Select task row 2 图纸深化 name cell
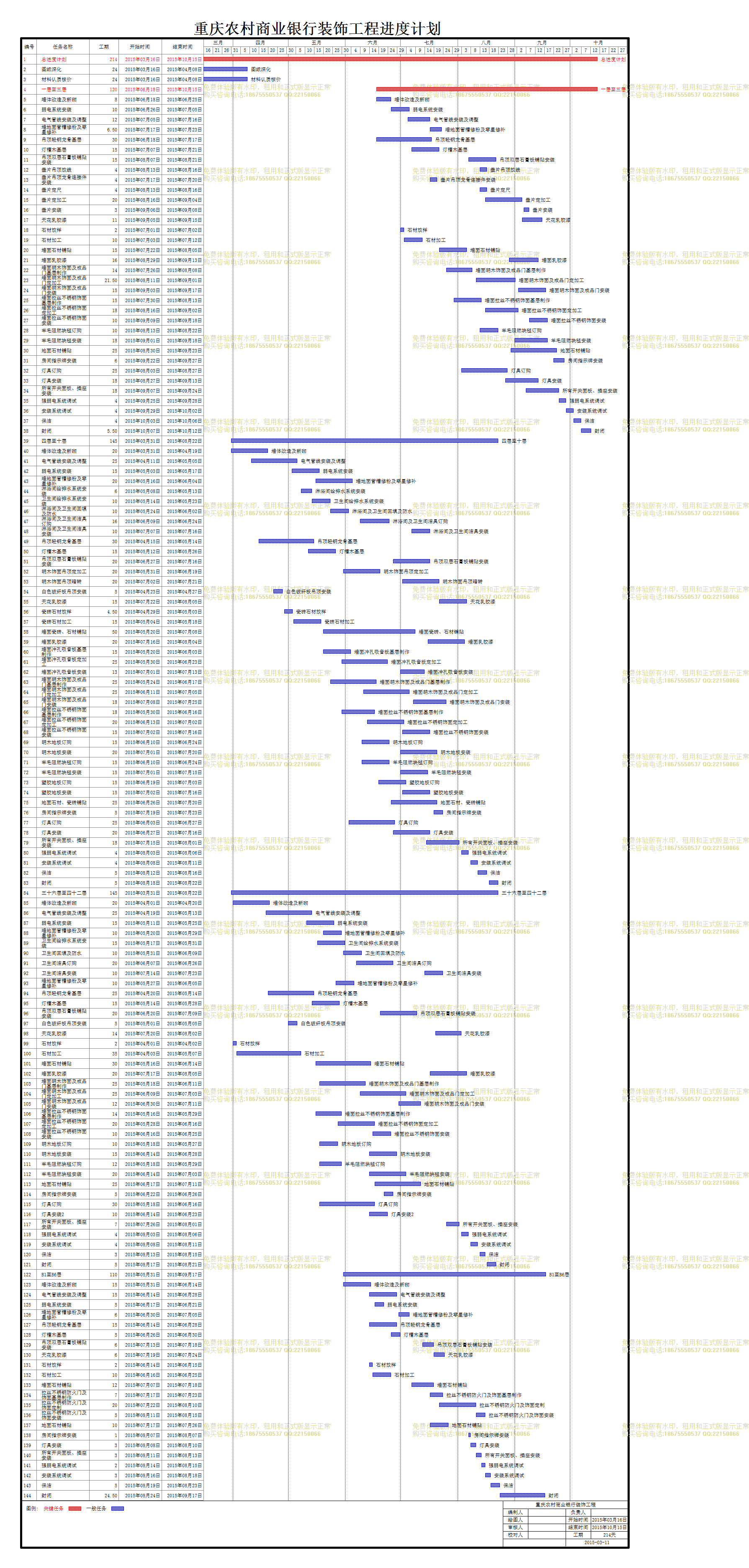Image resolution: width=749 pixels, height=1568 pixels. click(63, 69)
